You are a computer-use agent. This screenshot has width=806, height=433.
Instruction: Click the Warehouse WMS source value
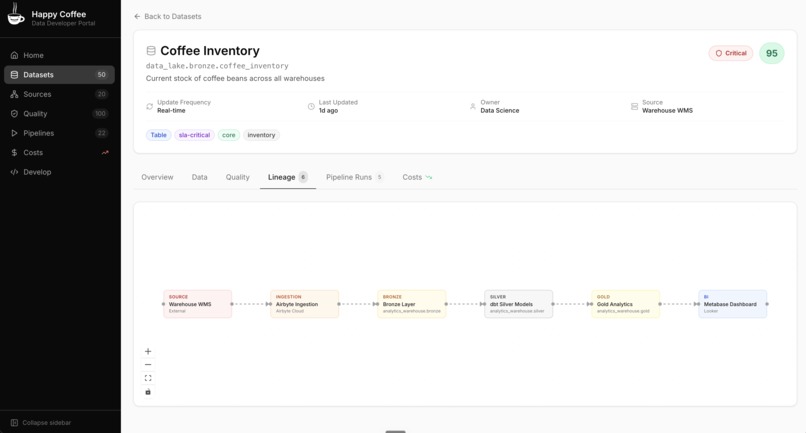(x=667, y=111)
